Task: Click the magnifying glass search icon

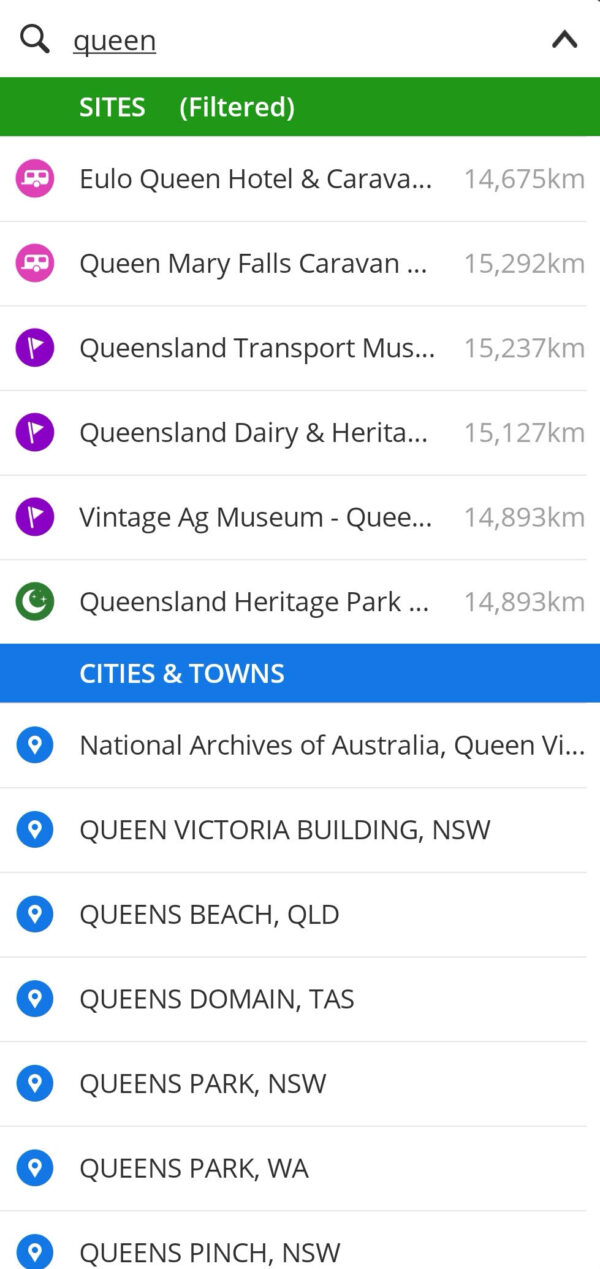Action: 34,38
